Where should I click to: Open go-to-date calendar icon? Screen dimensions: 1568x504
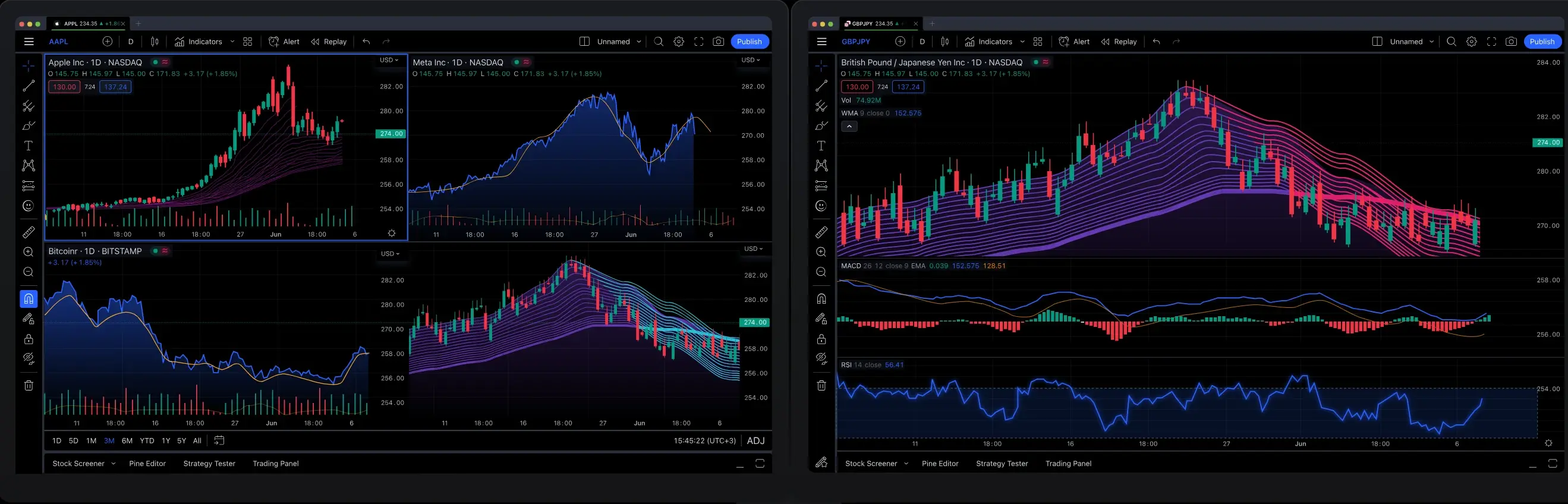(x=219, y=440)
